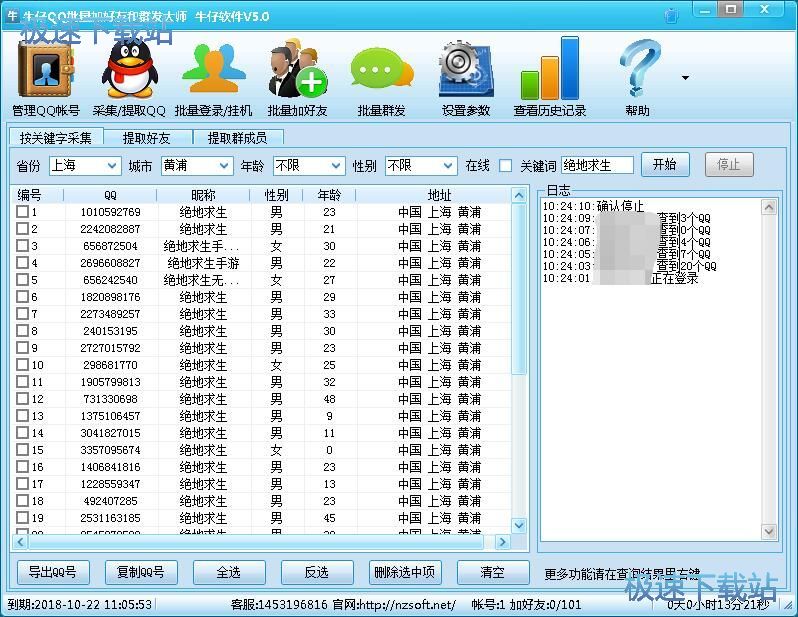Check row 15 QQ 3357095674
The height and width of the screenshot is (617, 798).
[22, 450]
